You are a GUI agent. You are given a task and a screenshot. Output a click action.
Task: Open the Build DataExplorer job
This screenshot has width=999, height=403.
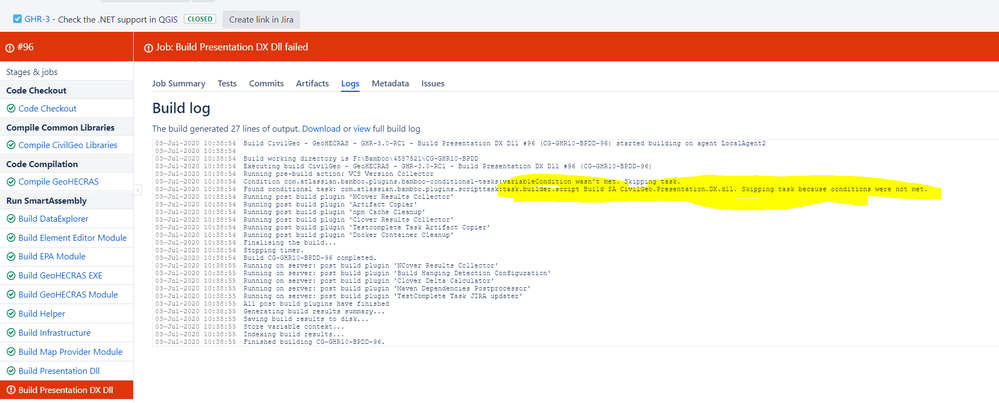[x=54, y=219]
